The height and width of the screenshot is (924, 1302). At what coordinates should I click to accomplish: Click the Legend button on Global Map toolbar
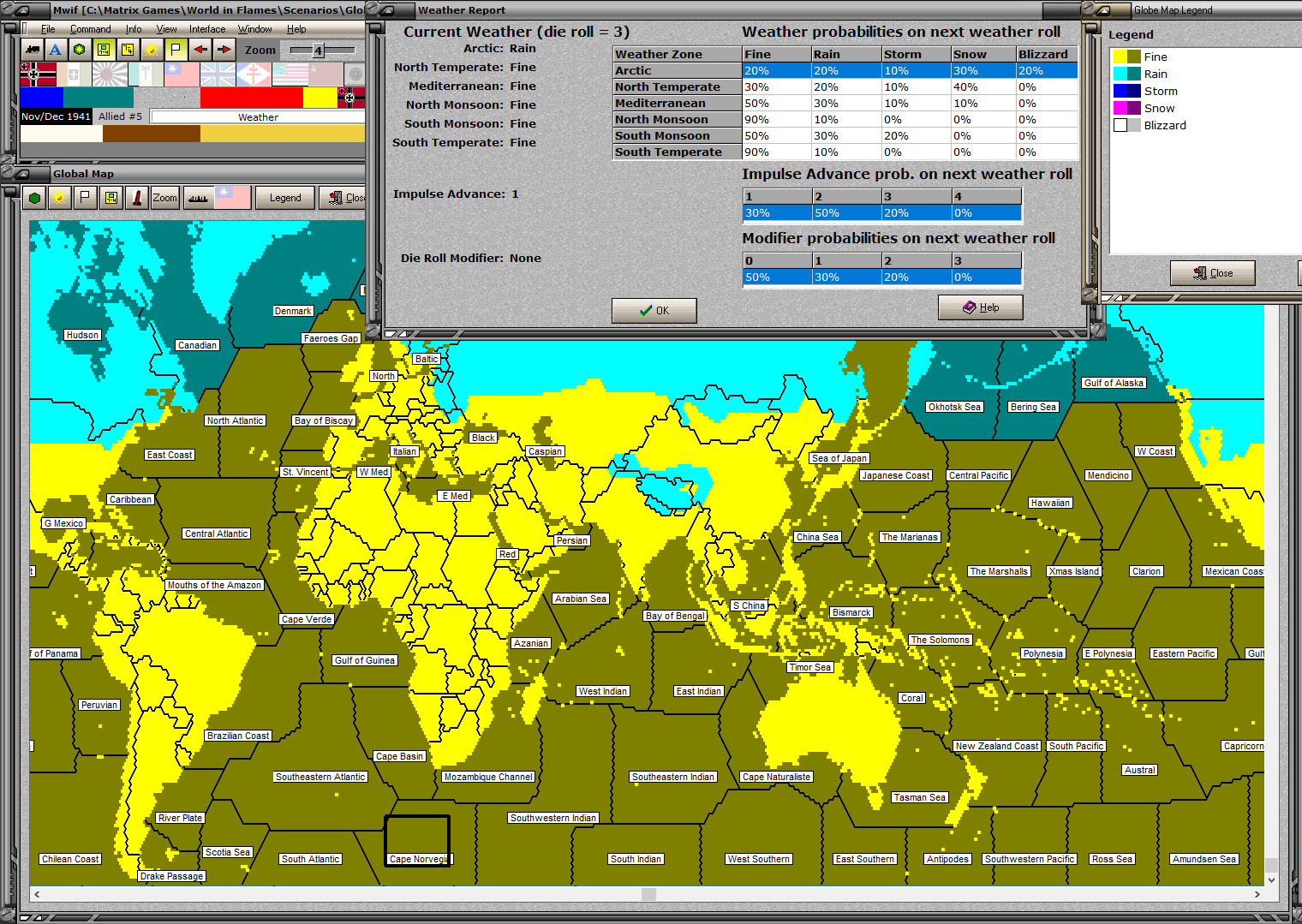click(x=285, y=198)
